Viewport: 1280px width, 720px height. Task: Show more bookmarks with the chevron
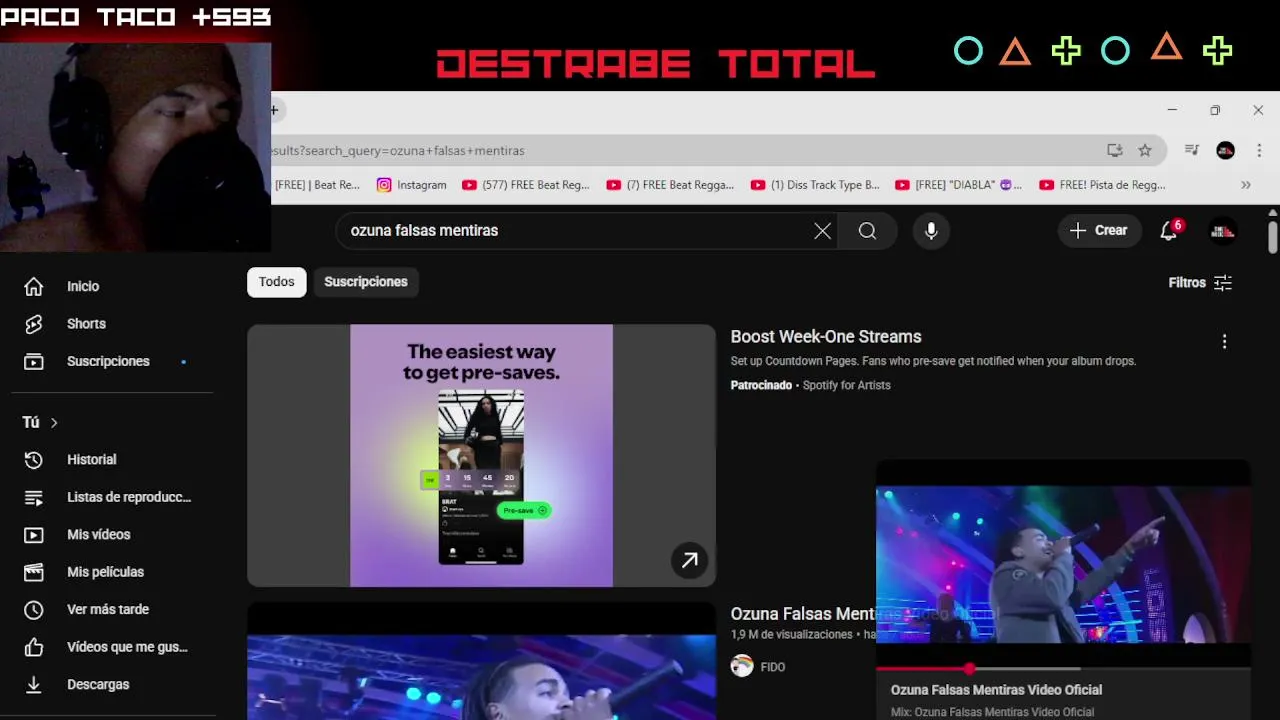click(1246, 185)
